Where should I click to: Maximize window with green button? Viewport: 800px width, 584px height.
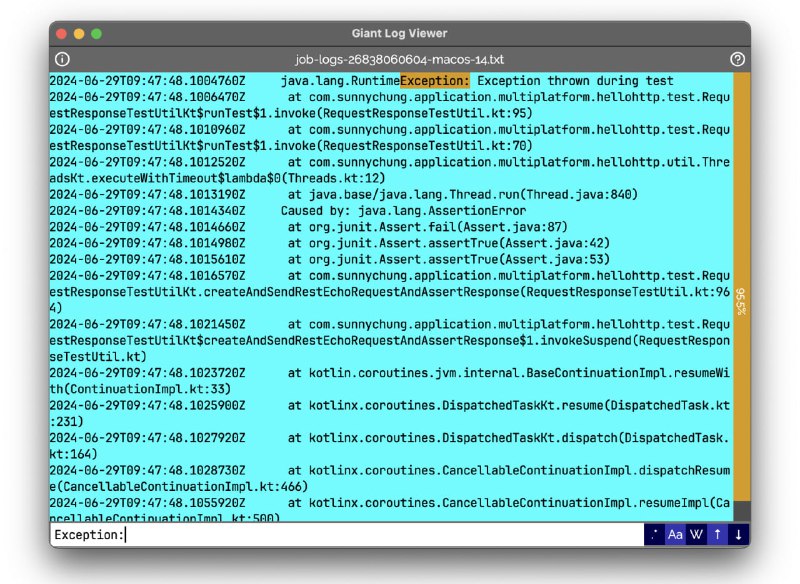pyautogui.click(x=97, y=33)
